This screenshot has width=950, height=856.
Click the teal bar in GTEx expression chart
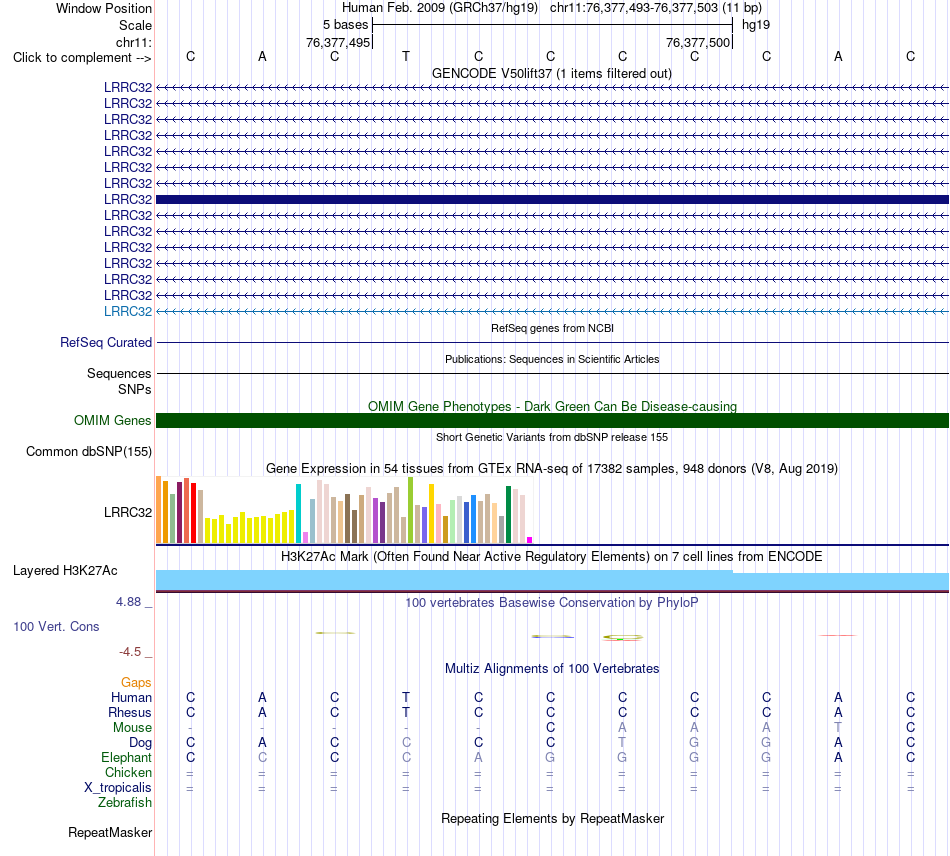click(x=298, y=513)
